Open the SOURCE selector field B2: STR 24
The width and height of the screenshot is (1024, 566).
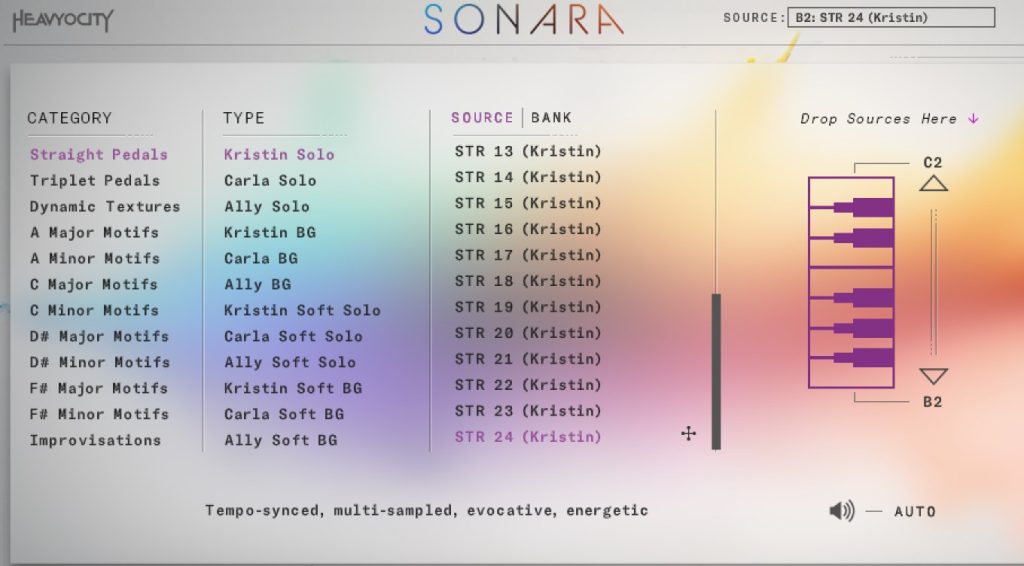pos(891,17)
